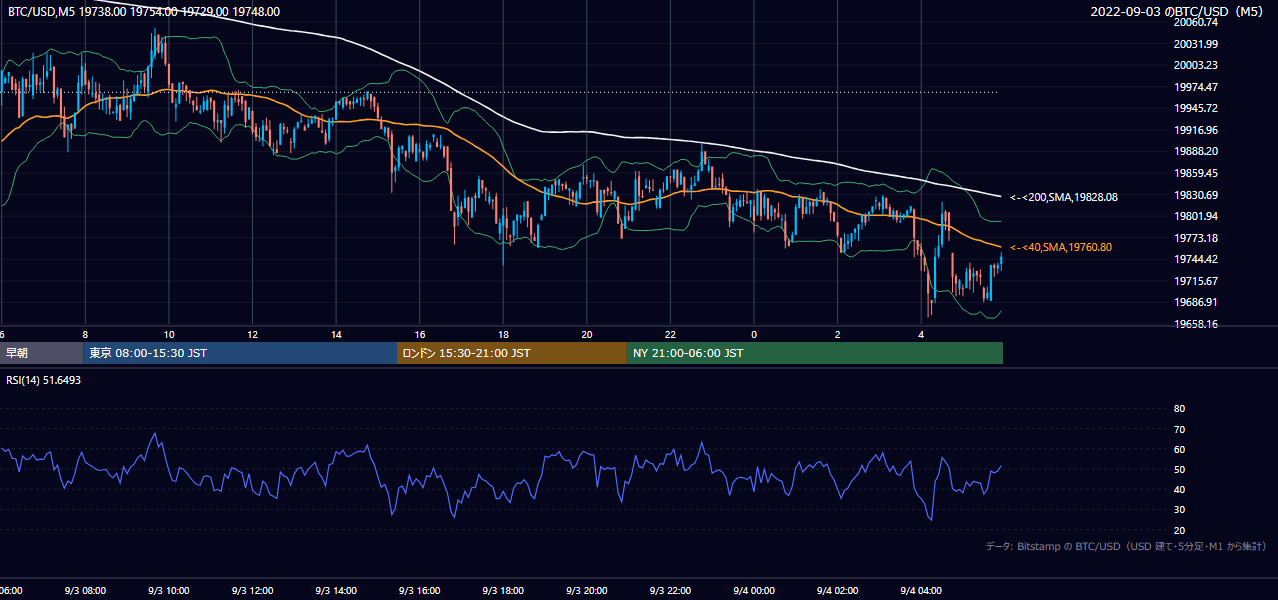
Task: Click the 9/3 10:00 time axis label
Action: (169, 591)
